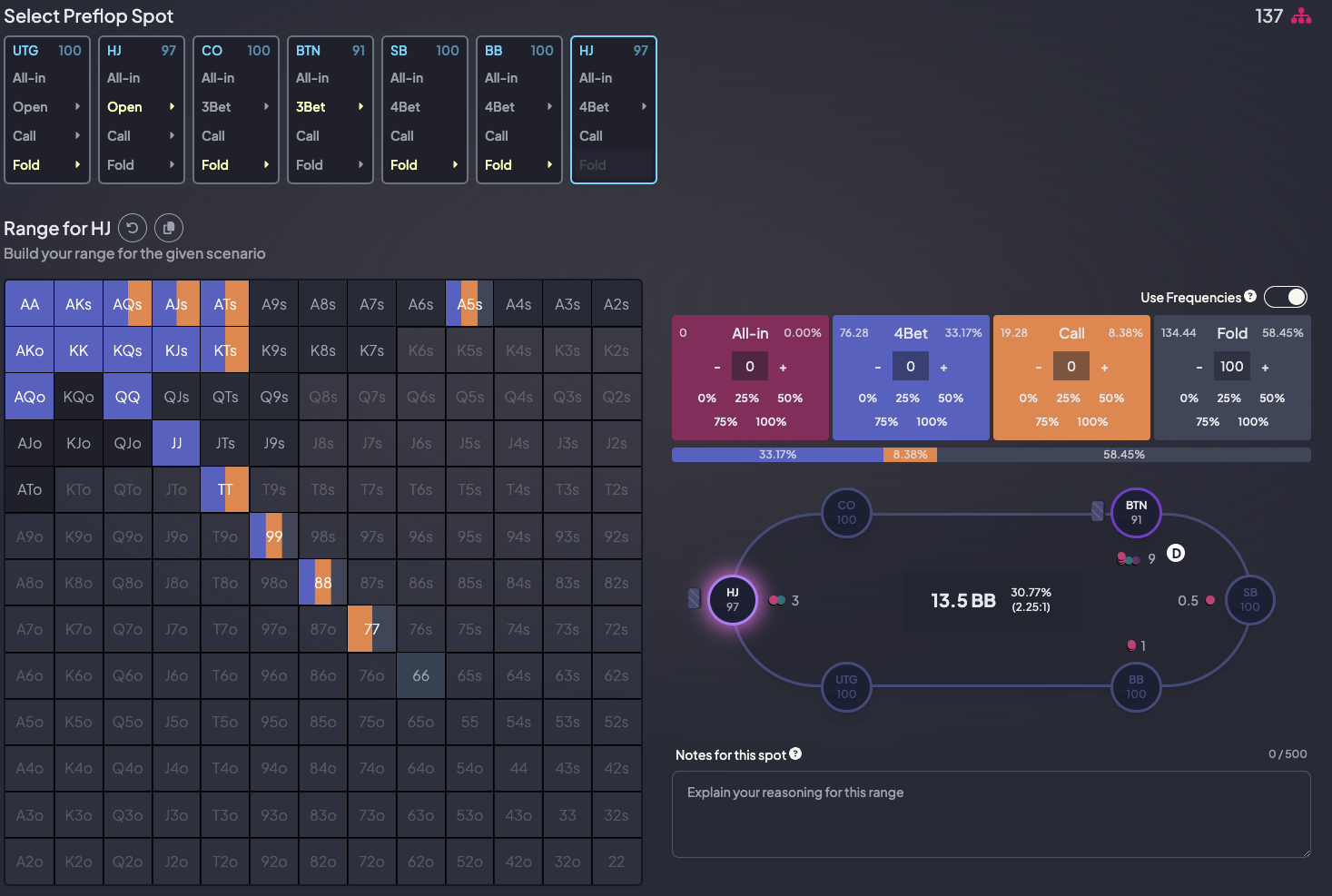The height and width of the screenshot is (896, 1332).
Task: Select the CO seat on the table
Action: click(846, 512)
